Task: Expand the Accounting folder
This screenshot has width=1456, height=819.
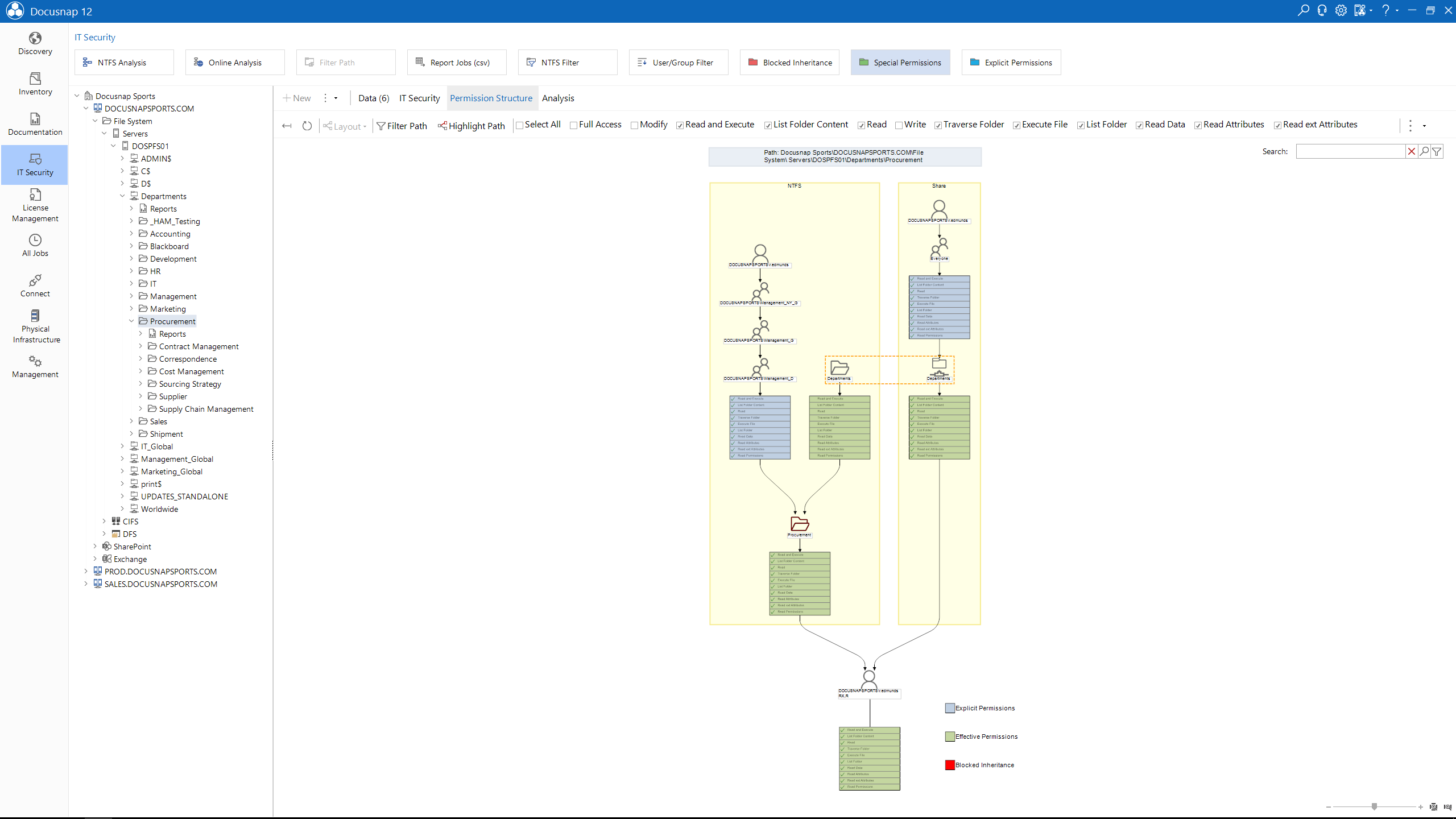Action: tap(131, 233)
